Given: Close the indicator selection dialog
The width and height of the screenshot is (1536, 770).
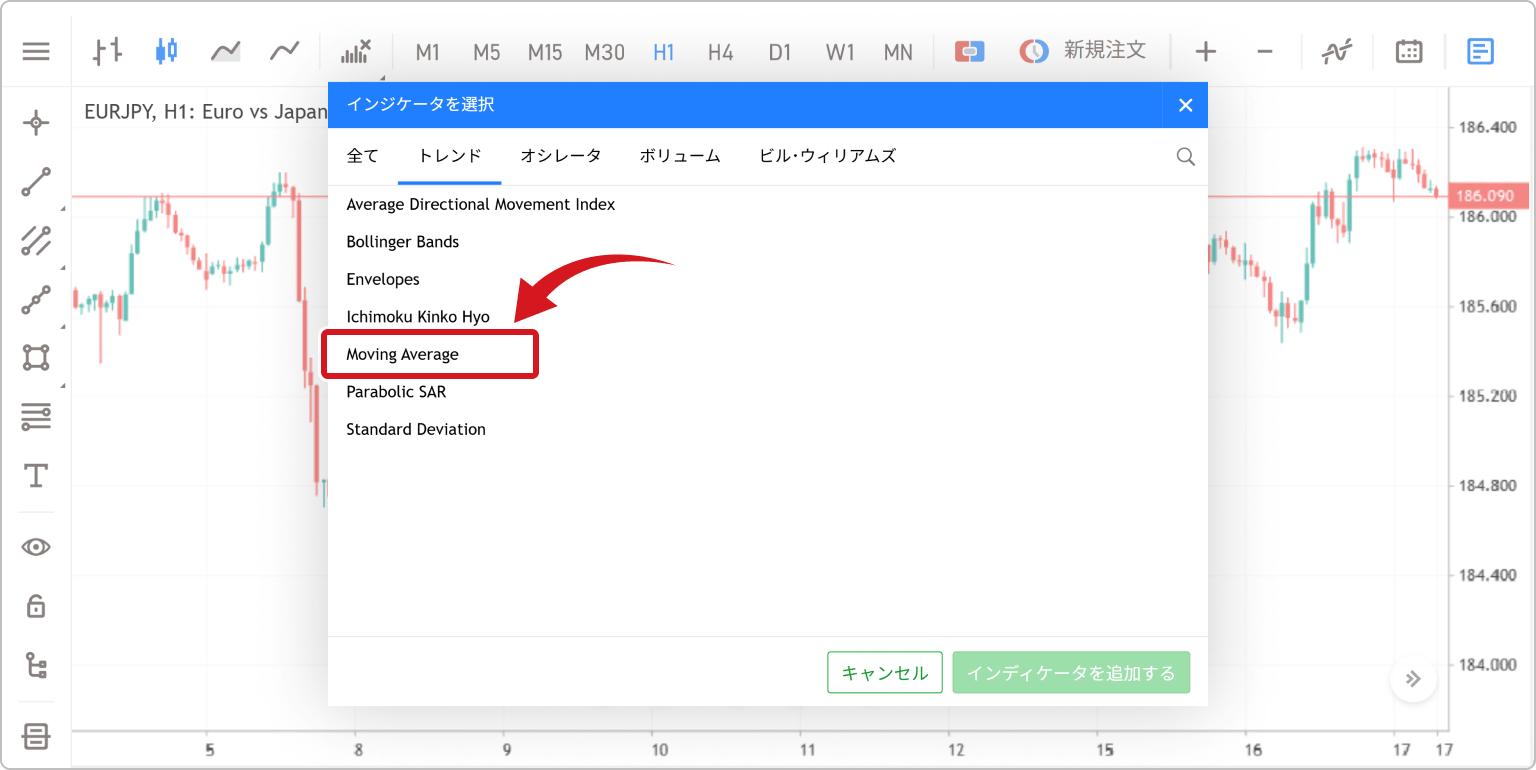Looking at the screenshot, I should point(1186,105).
